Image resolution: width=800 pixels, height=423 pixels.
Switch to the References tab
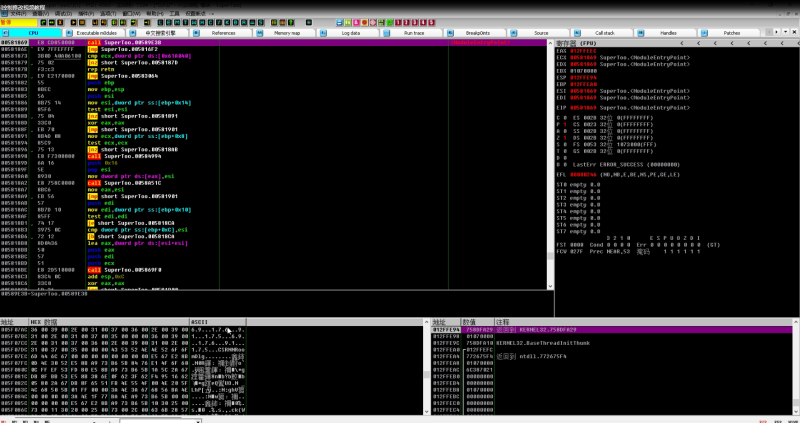222,33
